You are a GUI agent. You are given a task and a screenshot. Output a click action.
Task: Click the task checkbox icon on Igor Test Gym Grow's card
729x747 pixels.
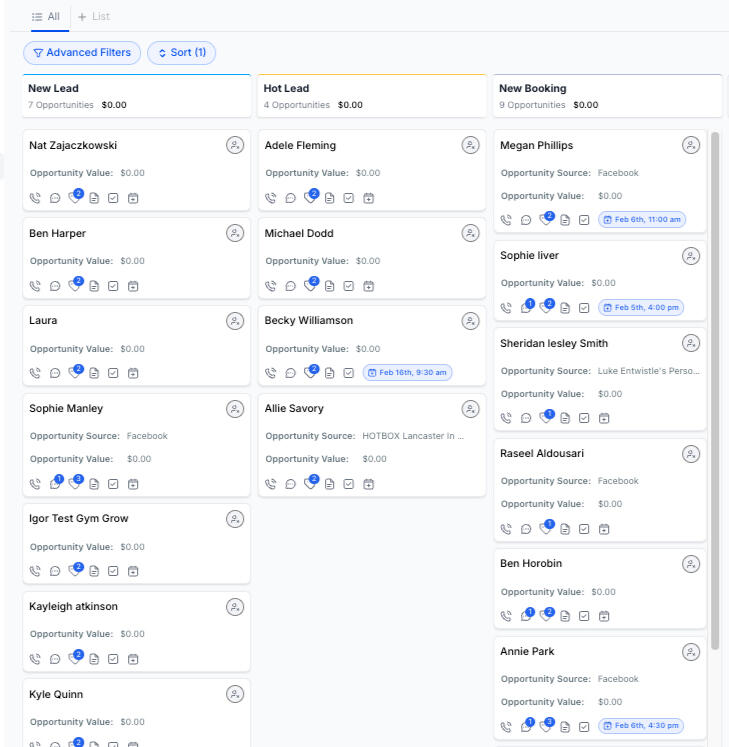pyautogui.click(x=114, y=571)
